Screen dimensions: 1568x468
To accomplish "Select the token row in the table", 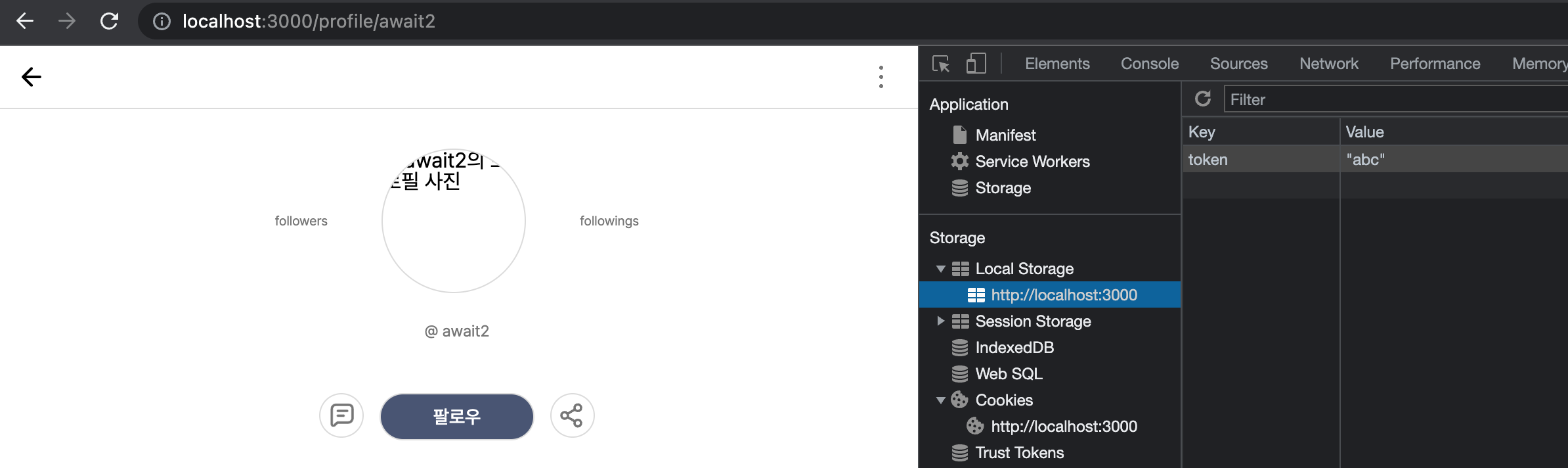I will tap(1375, 159).
